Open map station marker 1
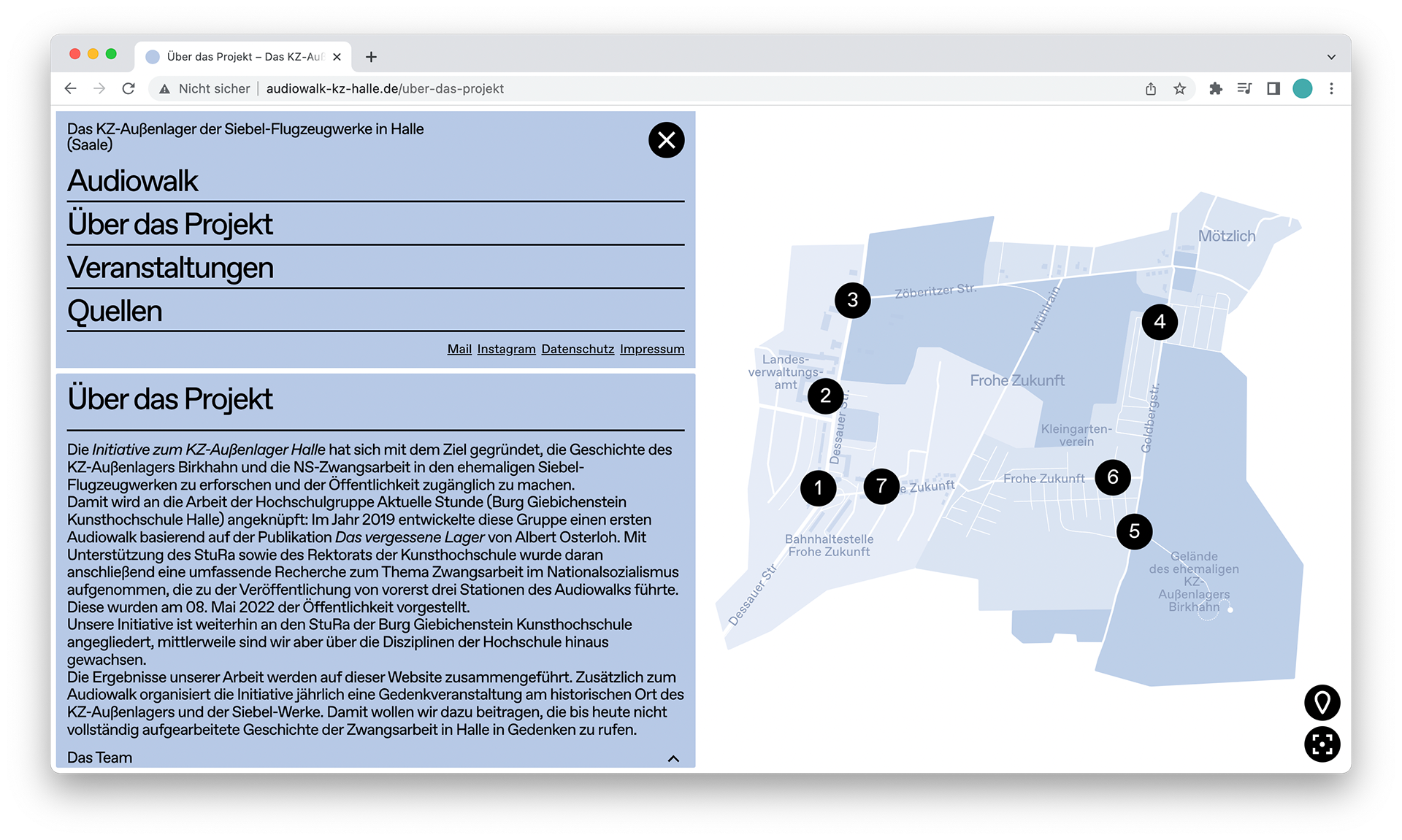The image size is (1402, 840). point(818,488)
